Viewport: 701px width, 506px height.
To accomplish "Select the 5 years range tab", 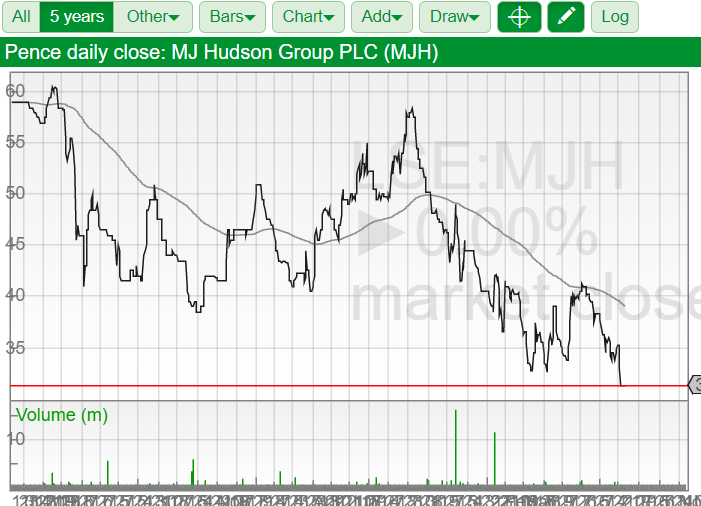I will tap(76, 17).
